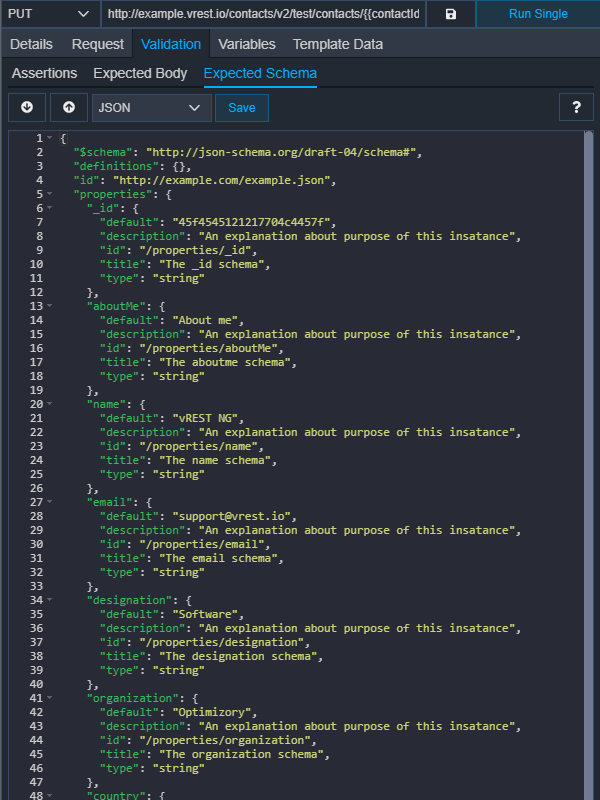
Task: Click the "About me" default value
Action: click(x=205, y=320)
